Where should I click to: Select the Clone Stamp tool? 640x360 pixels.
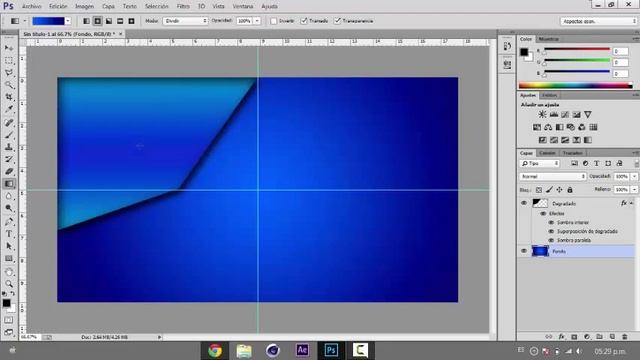click(x=9, y=147)
